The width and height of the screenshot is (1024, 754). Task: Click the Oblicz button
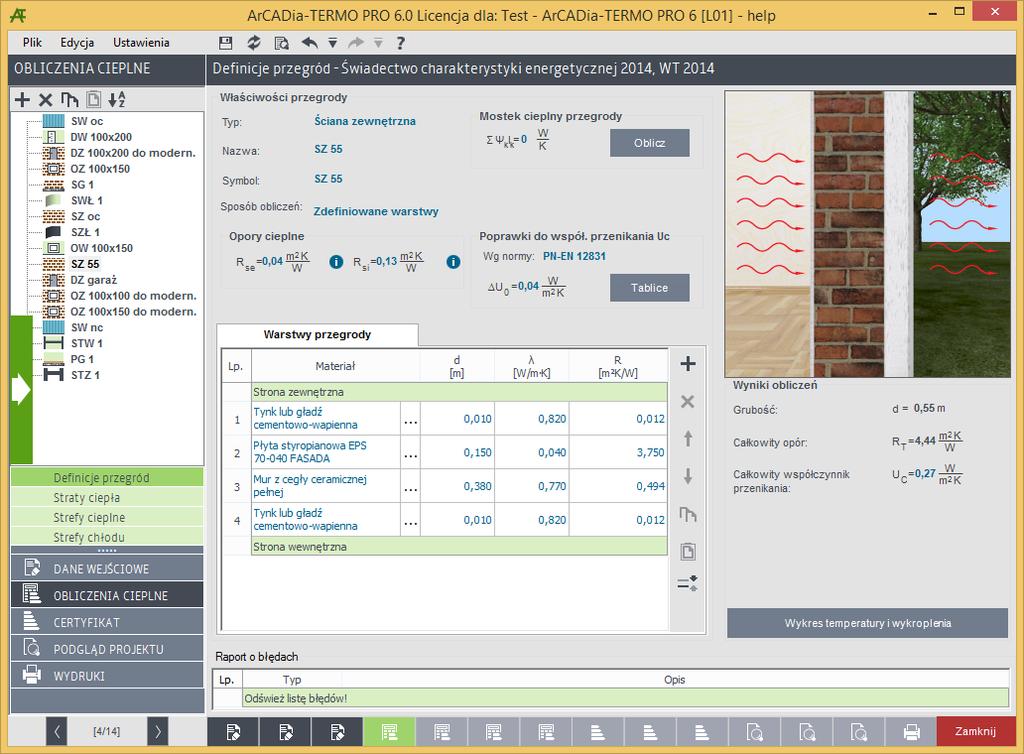tap(649, 143)
